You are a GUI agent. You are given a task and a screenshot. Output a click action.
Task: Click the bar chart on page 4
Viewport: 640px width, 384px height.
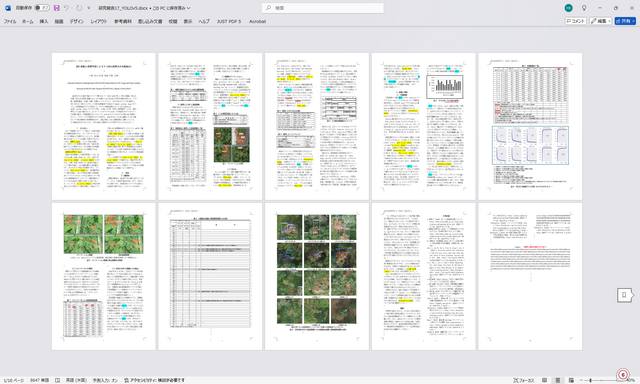444,87
